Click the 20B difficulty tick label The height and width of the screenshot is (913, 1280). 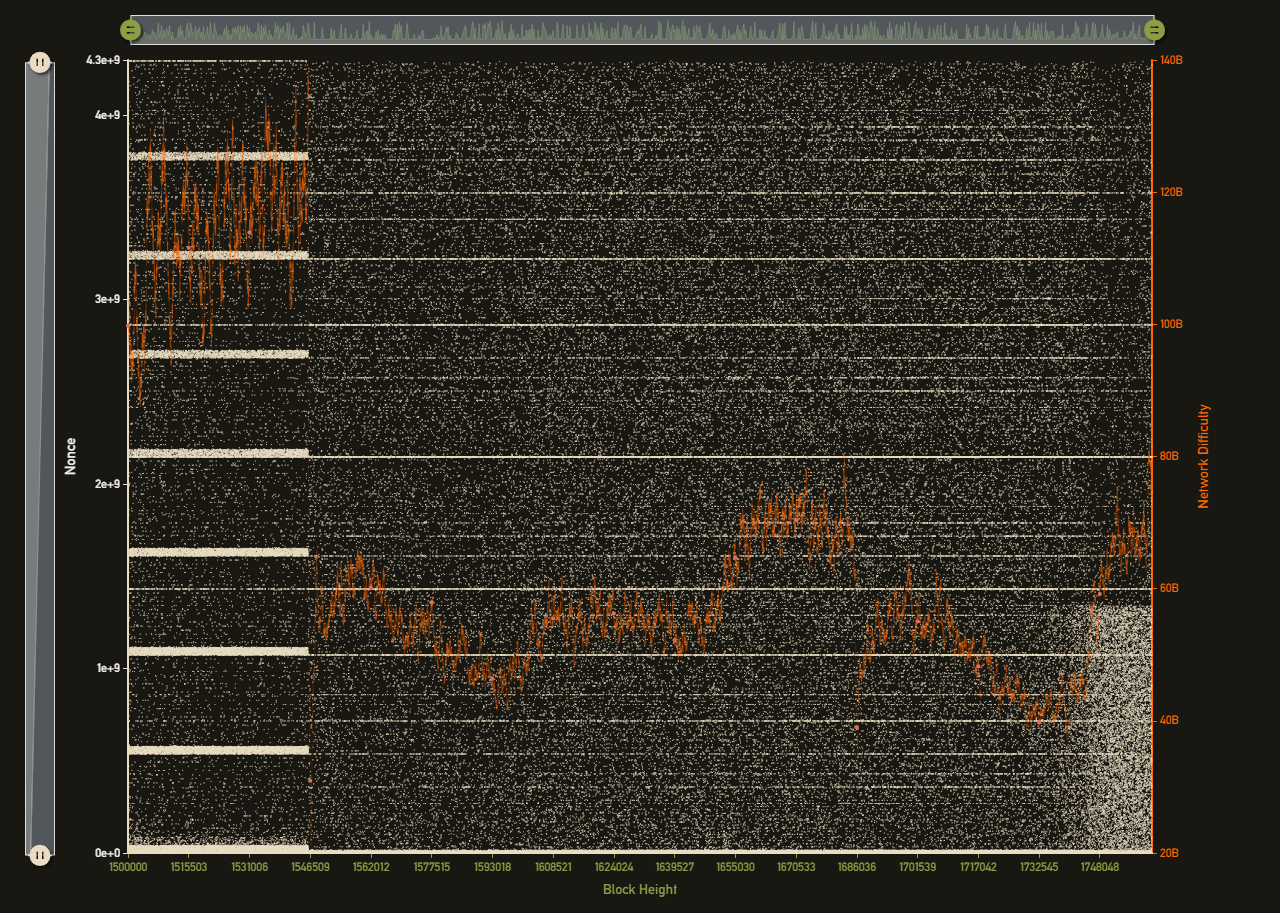[x=1169, y=853]
